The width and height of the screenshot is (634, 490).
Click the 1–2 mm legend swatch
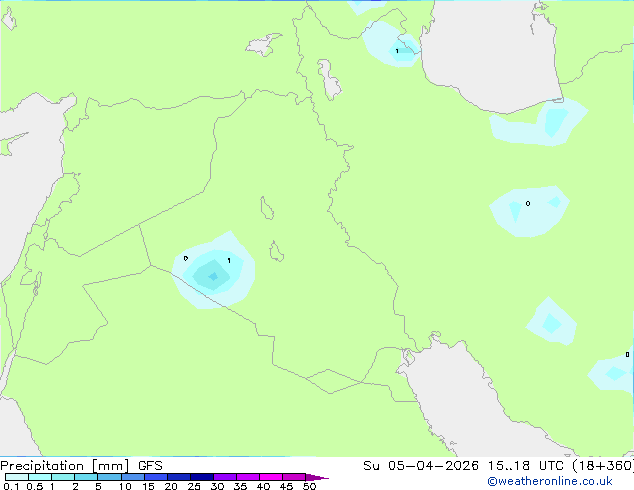63,477
